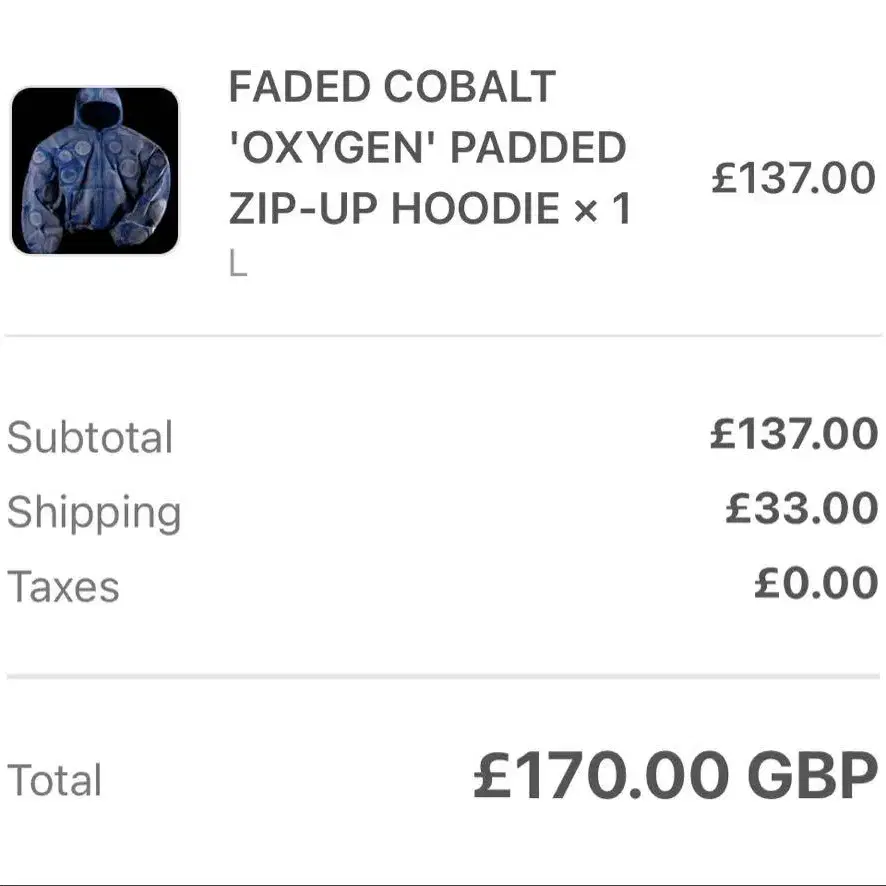Select the Total label
This screenshot has height=886, width=886.
(54, 780)
